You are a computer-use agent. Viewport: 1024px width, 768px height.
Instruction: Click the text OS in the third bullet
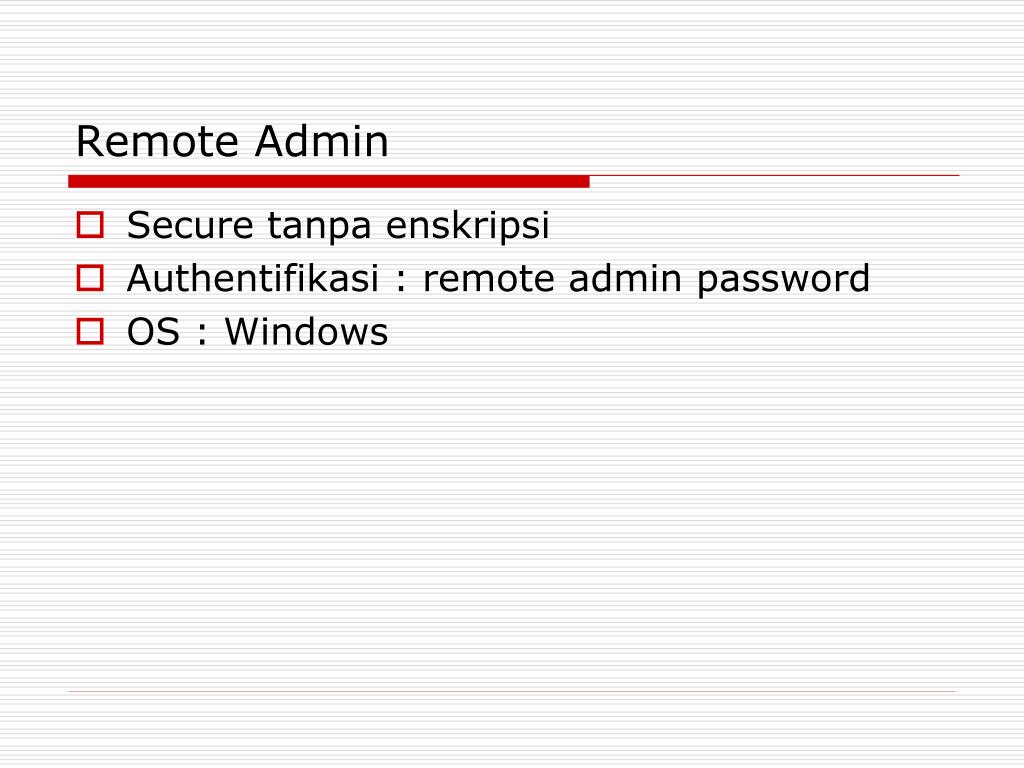click(x=153, y=332)
